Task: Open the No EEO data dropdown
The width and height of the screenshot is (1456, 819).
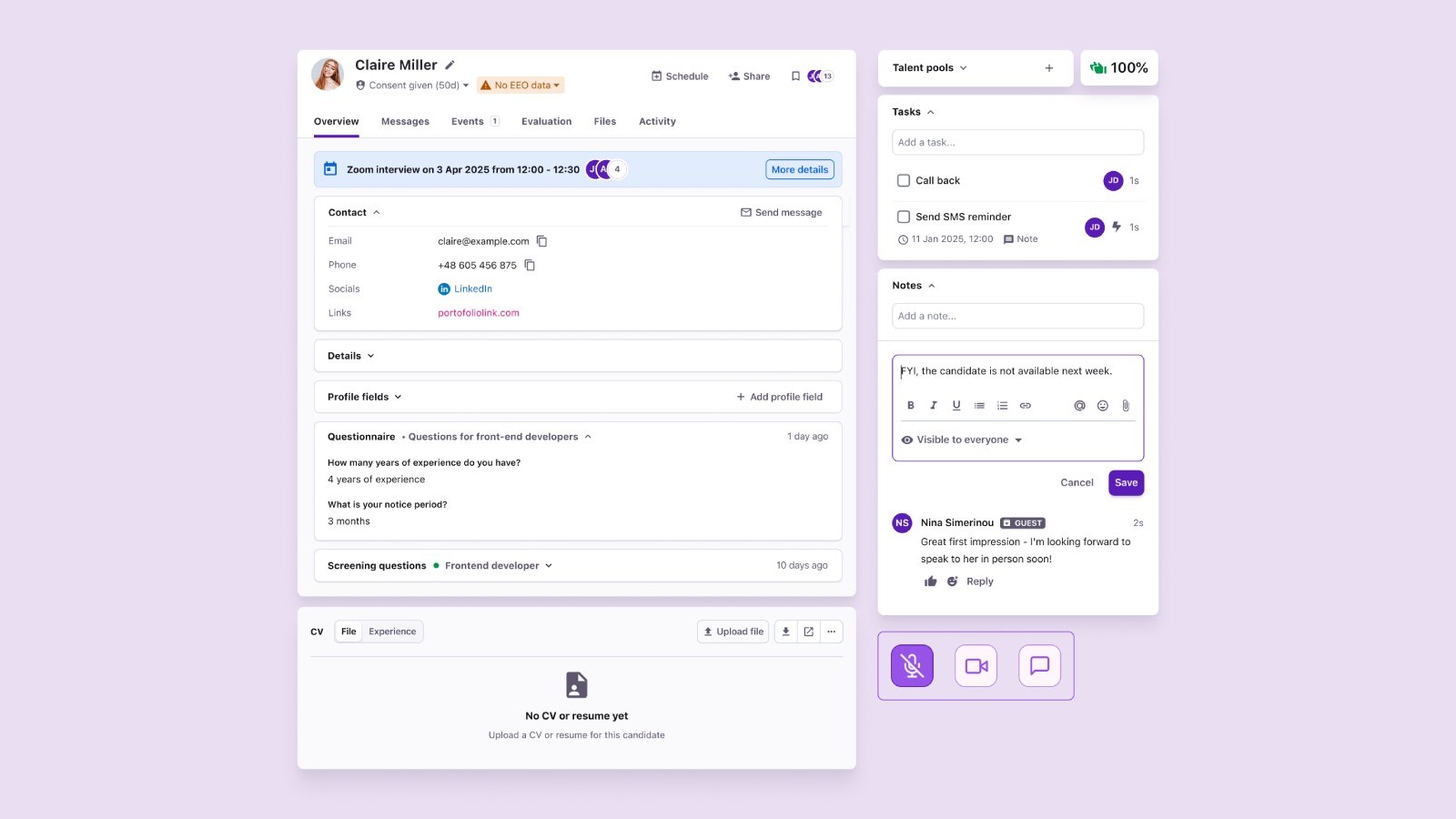Action: tap(521, 86)
